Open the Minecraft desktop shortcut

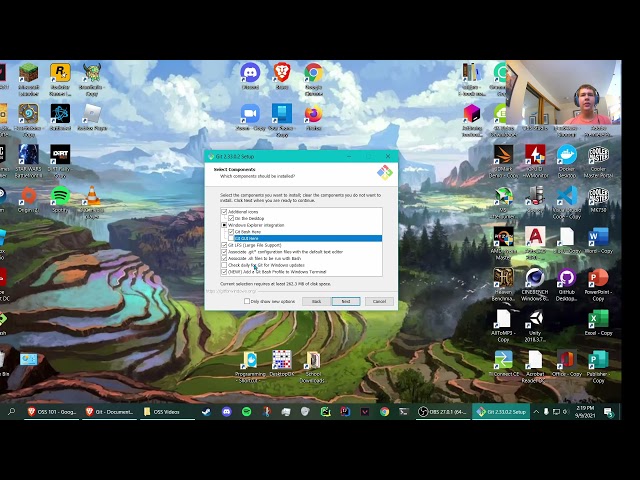point(28,80)
